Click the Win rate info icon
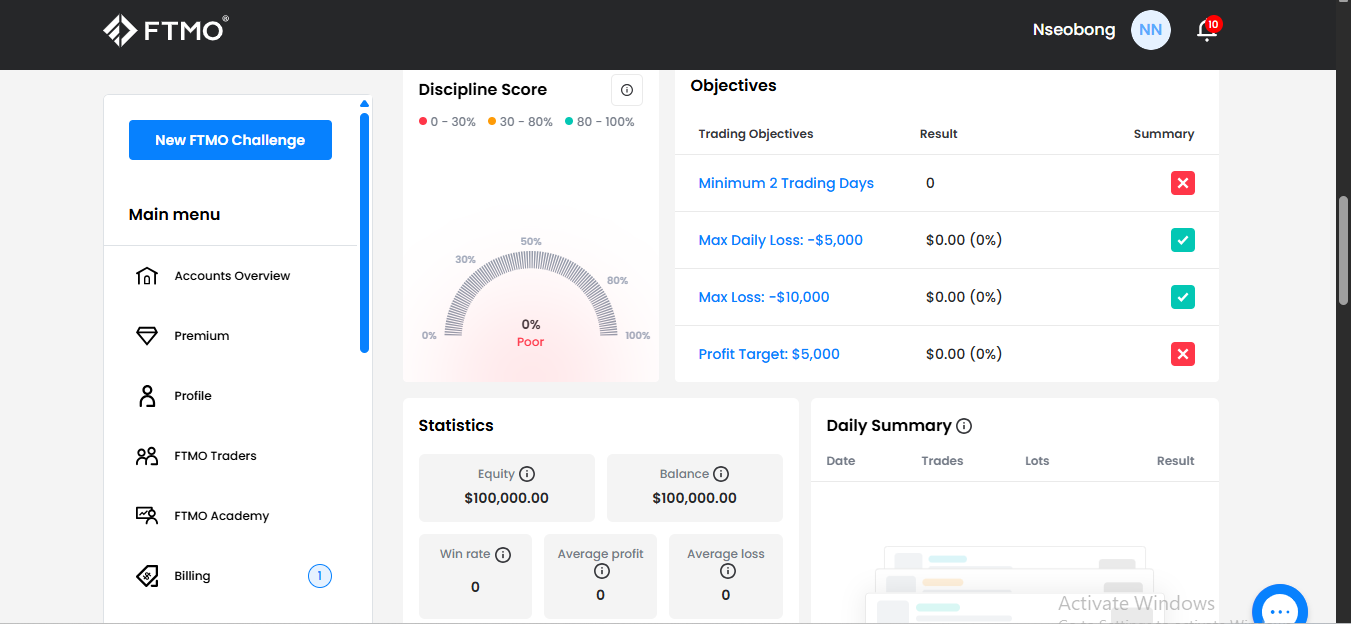The height and width of the screenshot is (624, 1351). pos(503,554)
